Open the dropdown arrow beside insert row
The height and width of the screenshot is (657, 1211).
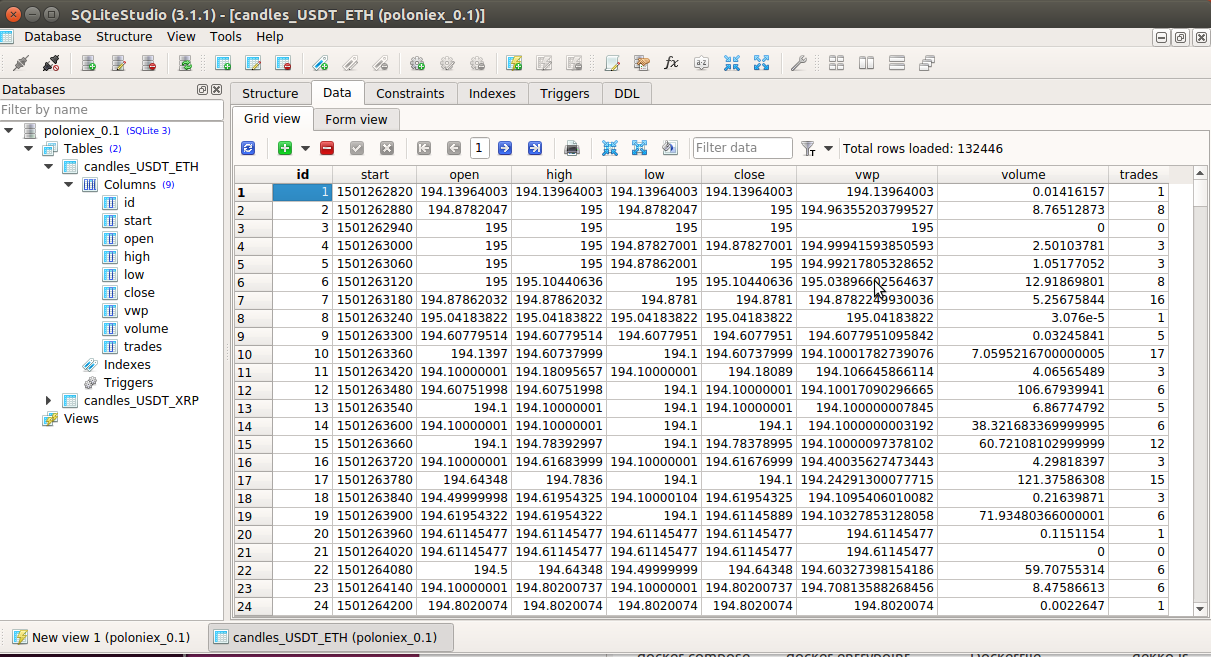[304, 147]
